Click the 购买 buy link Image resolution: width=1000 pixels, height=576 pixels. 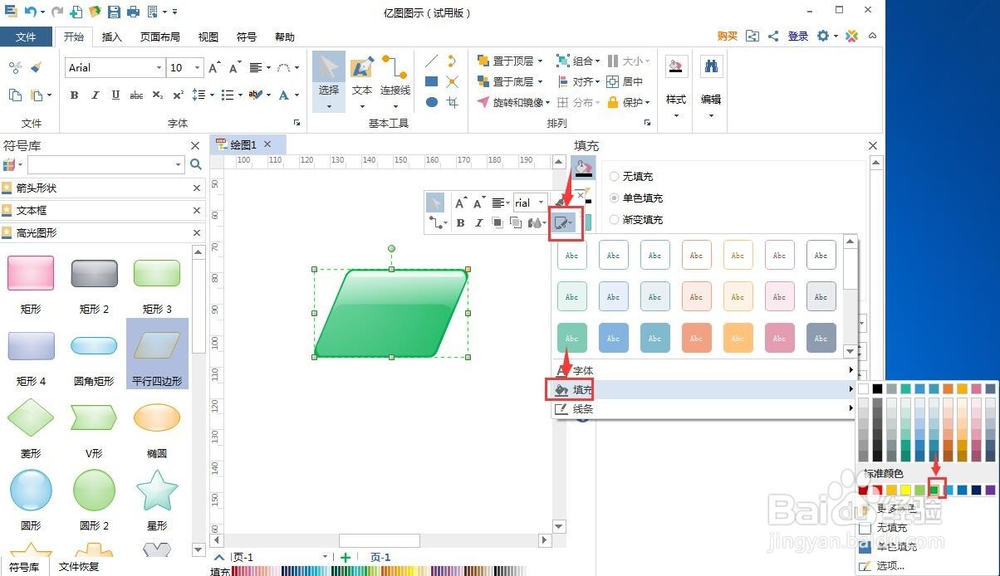point(727,36)
